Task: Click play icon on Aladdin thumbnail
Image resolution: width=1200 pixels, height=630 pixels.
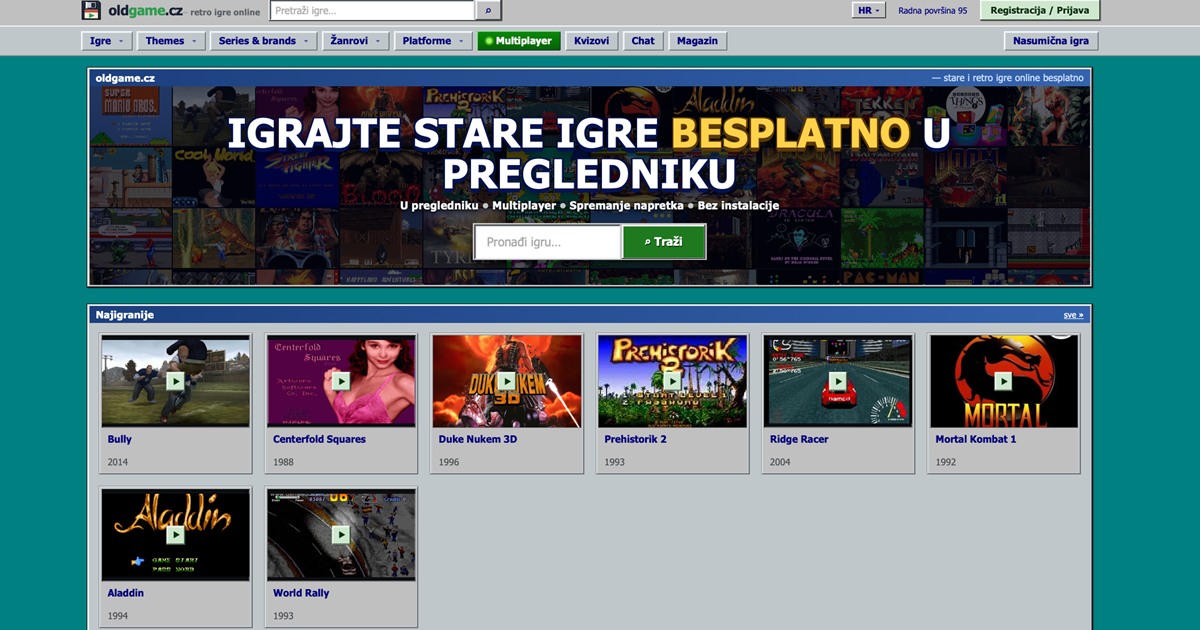Action: [x=175, y=535]
